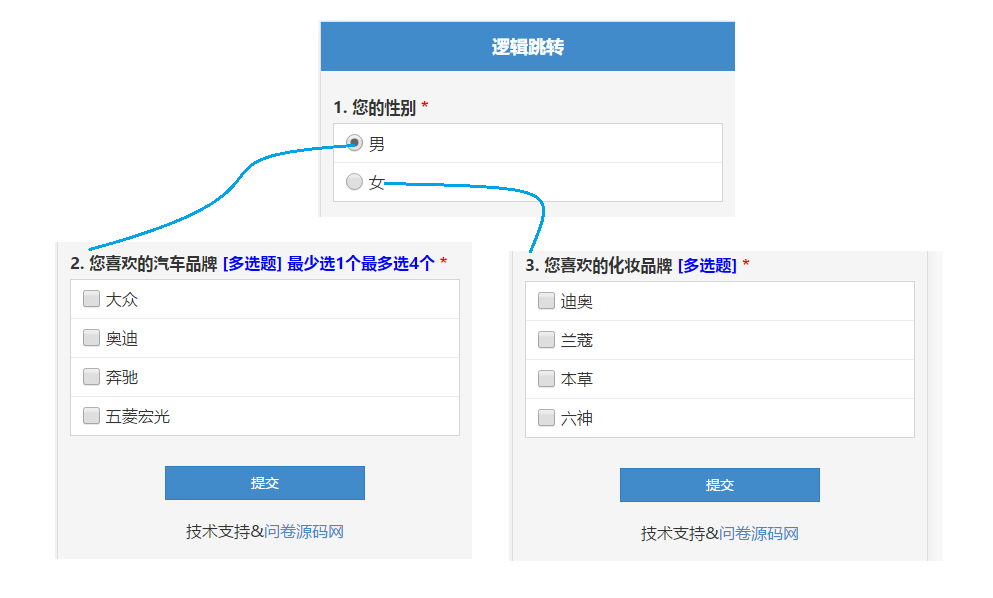Screen dimensions: 993x598
Task: Click question text 2. 您喜欢的汽车品牌
Action: point(144,264)
